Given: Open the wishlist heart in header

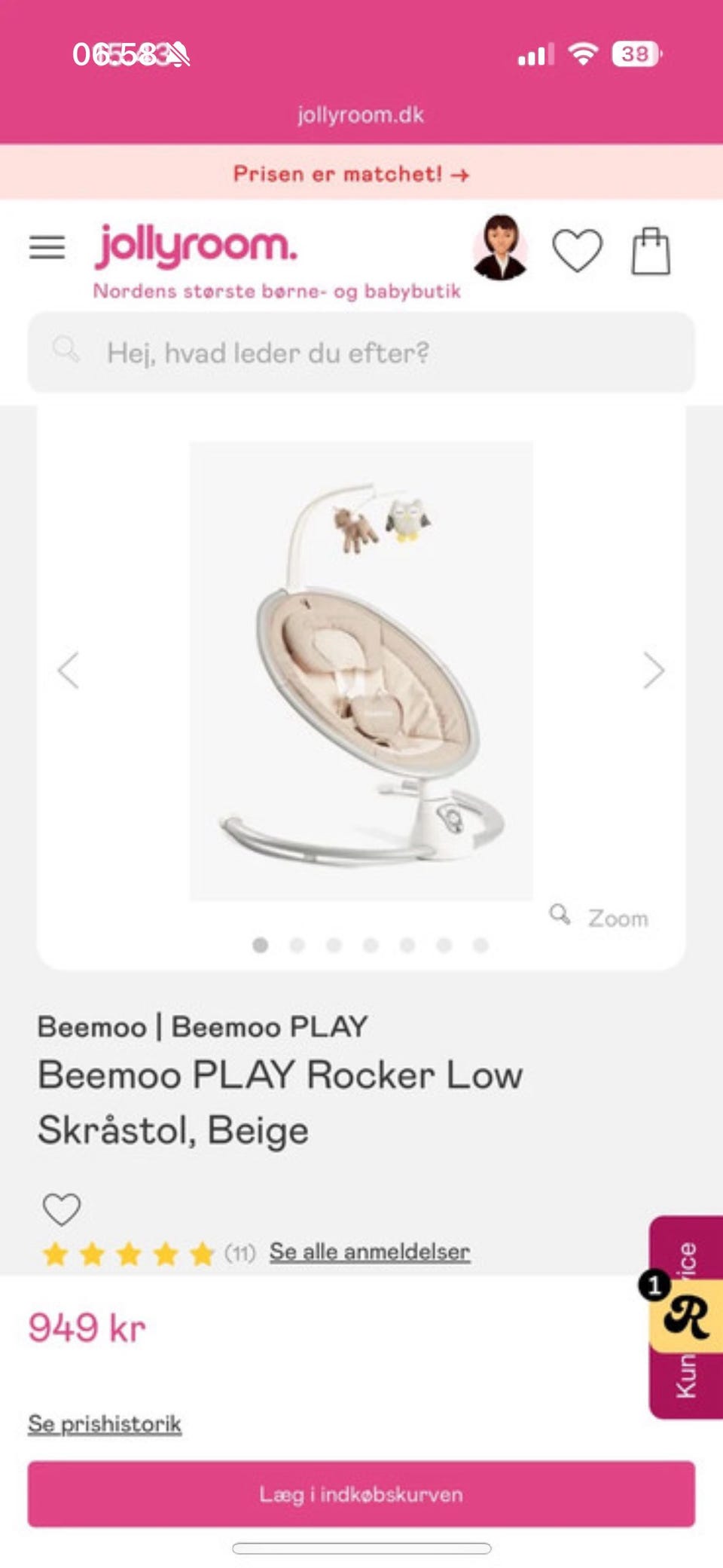Looking at the screenshot, I should [577, 249].
